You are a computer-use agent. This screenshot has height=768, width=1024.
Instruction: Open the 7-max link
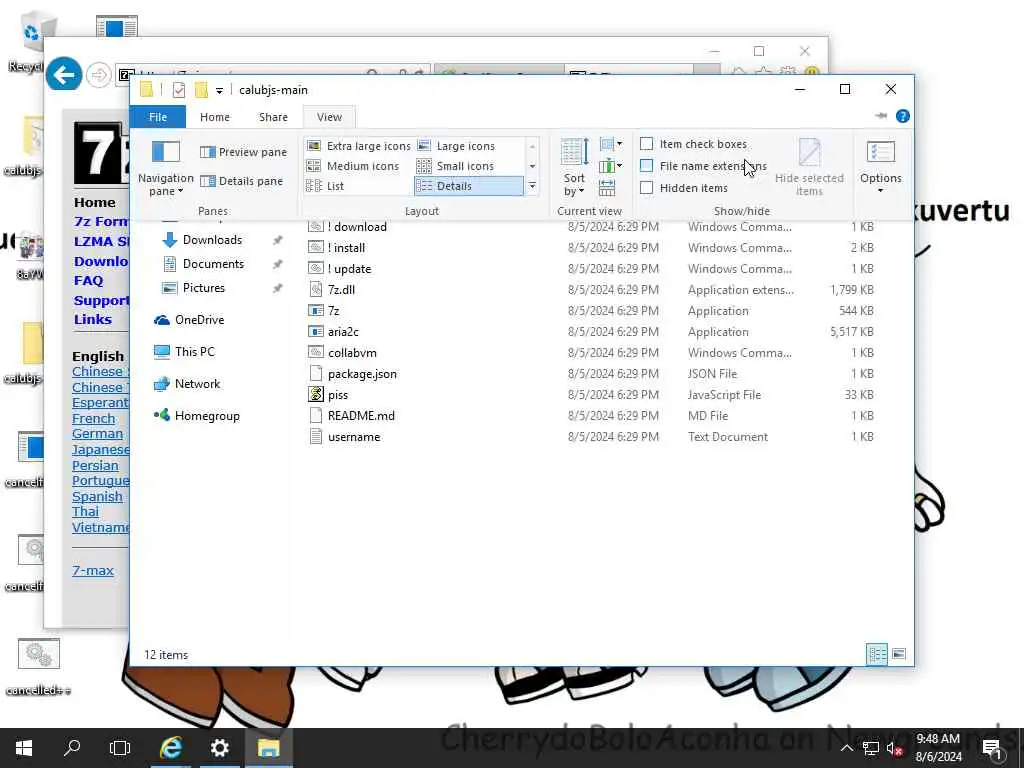pyautogui.click(x=93, y=571)
